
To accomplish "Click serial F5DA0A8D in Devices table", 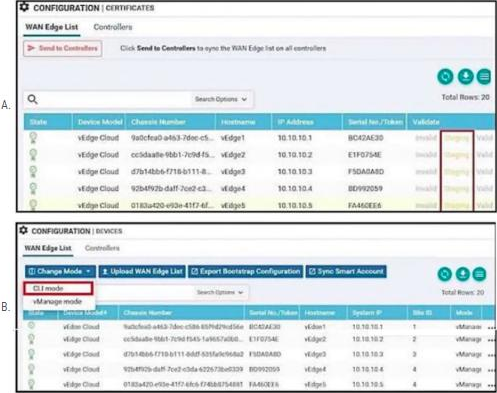I will click(265, 354).
